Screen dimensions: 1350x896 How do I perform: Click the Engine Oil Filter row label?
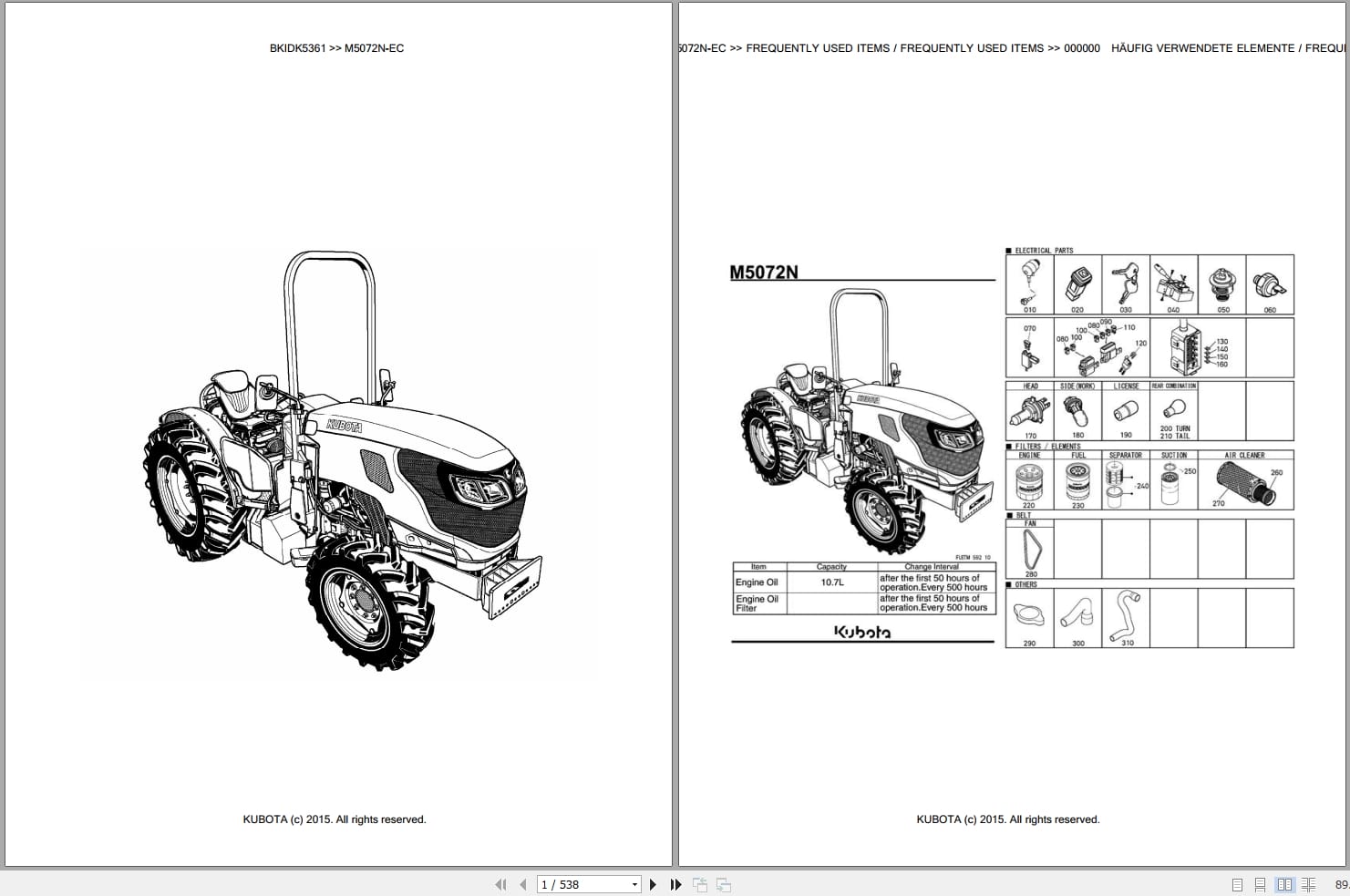coord(757,603)
